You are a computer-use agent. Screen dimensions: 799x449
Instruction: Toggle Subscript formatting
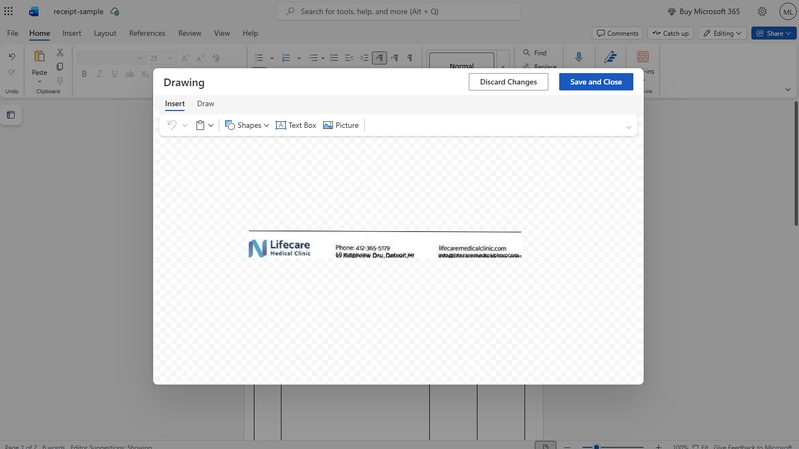(x=145, y=74)
